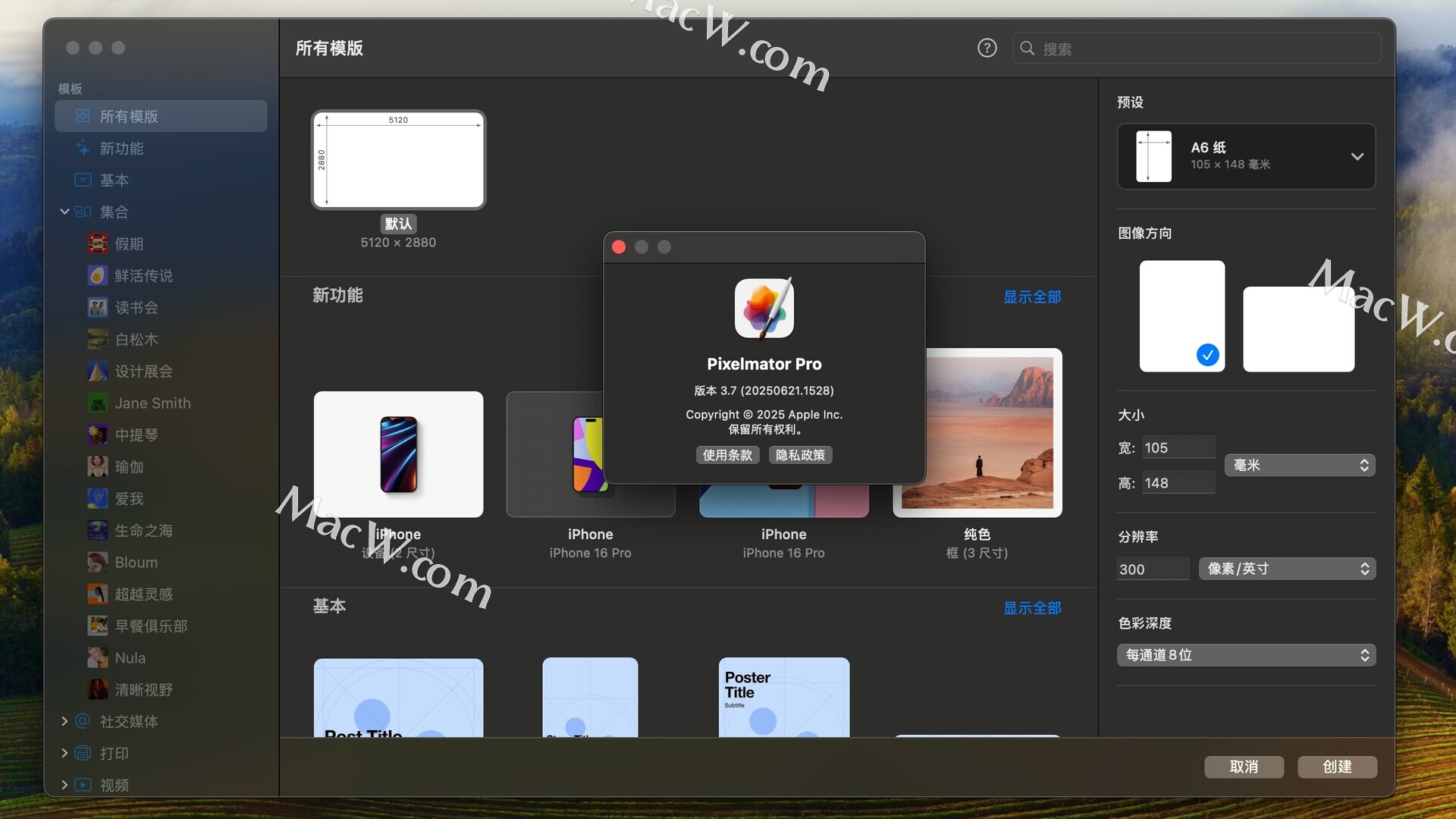Click the 基本 sidebar icon

(x=83, y=180)
